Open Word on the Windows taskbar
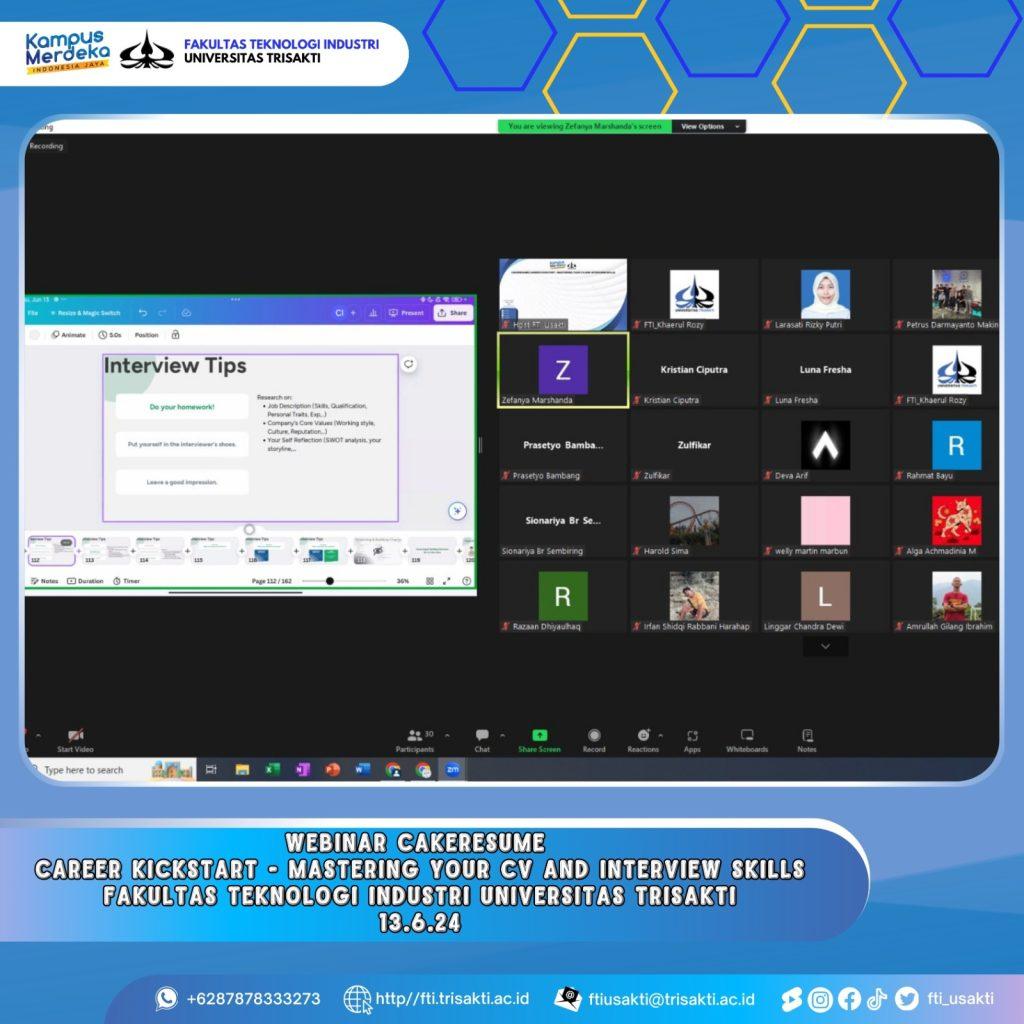 (x=362, y=769)
